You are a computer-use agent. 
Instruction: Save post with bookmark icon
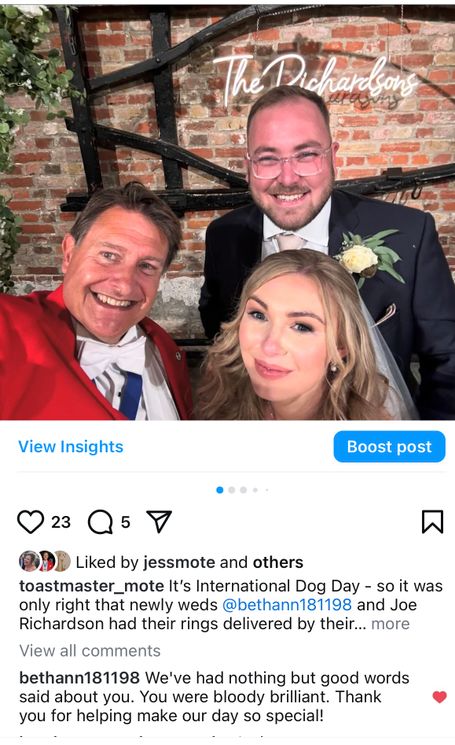432,522
